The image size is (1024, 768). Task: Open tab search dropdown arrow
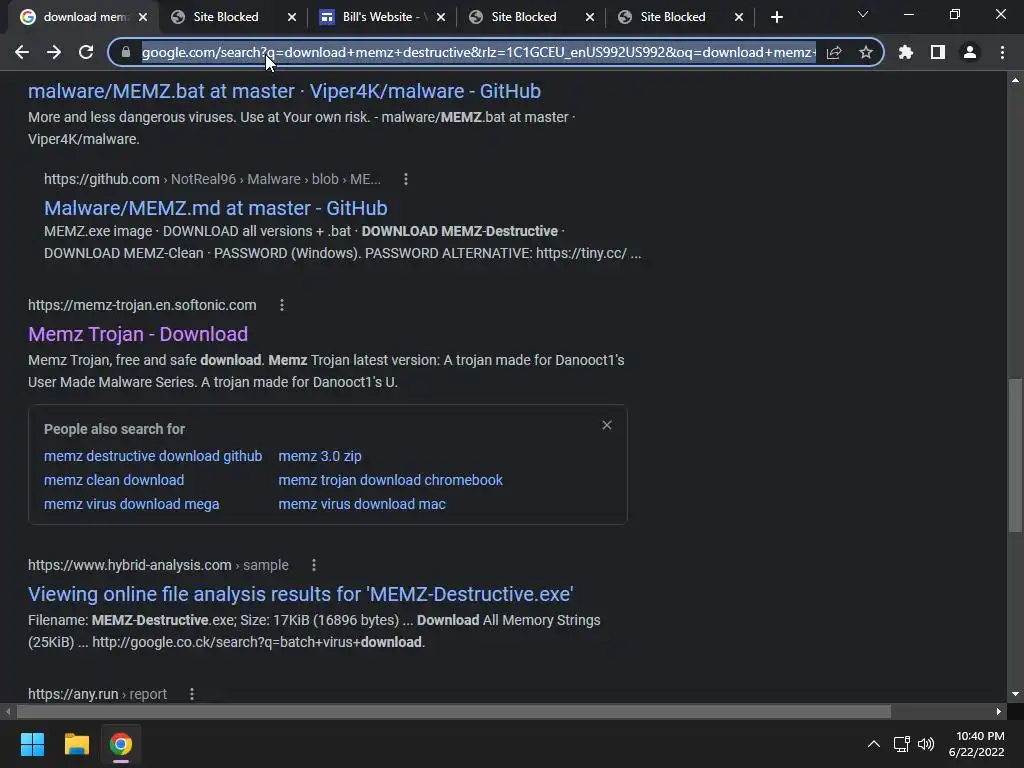pyautogui.click(x=863, y=14)
